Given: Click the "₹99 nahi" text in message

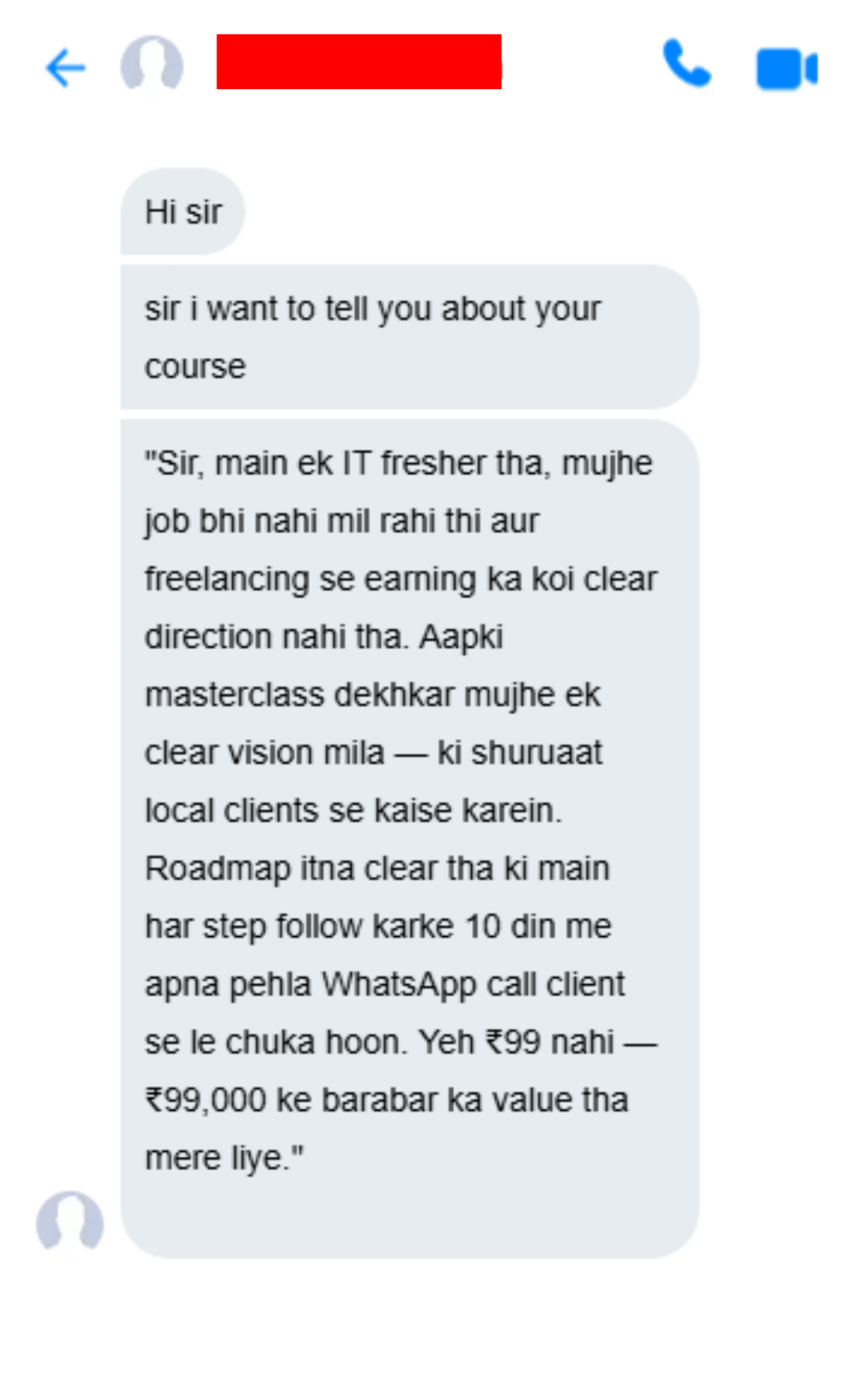Looking at the screenshot, I should click(x=550, y=1043).
